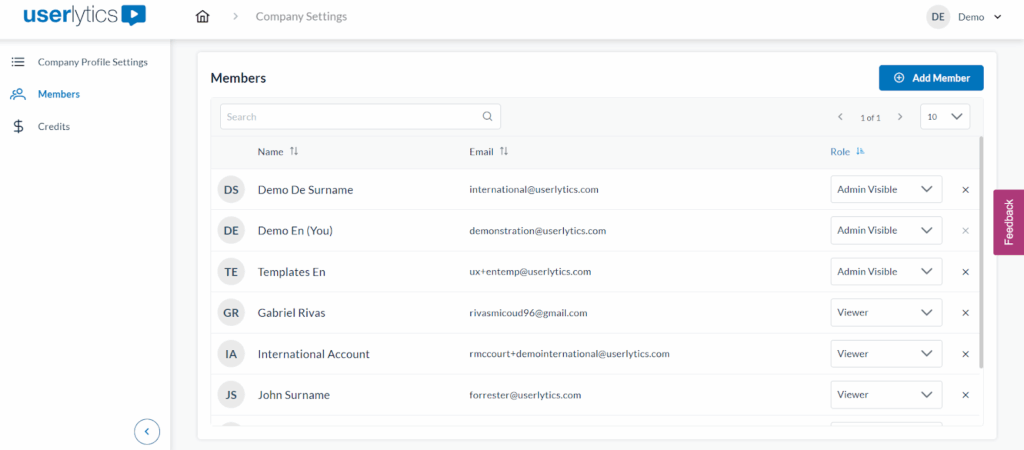This screenshot has width=1024, height=450.
Task: Open Credits in the sidebar
Action: [53, 127]
